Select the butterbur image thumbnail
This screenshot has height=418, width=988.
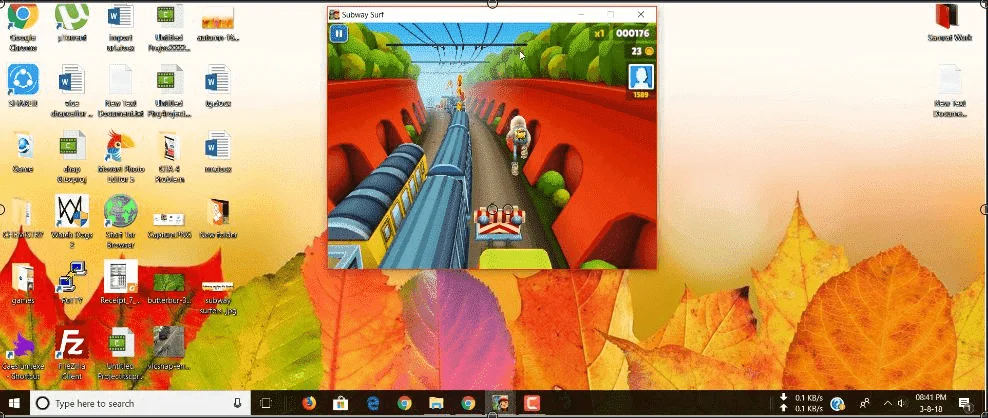[x=169, y=288]
